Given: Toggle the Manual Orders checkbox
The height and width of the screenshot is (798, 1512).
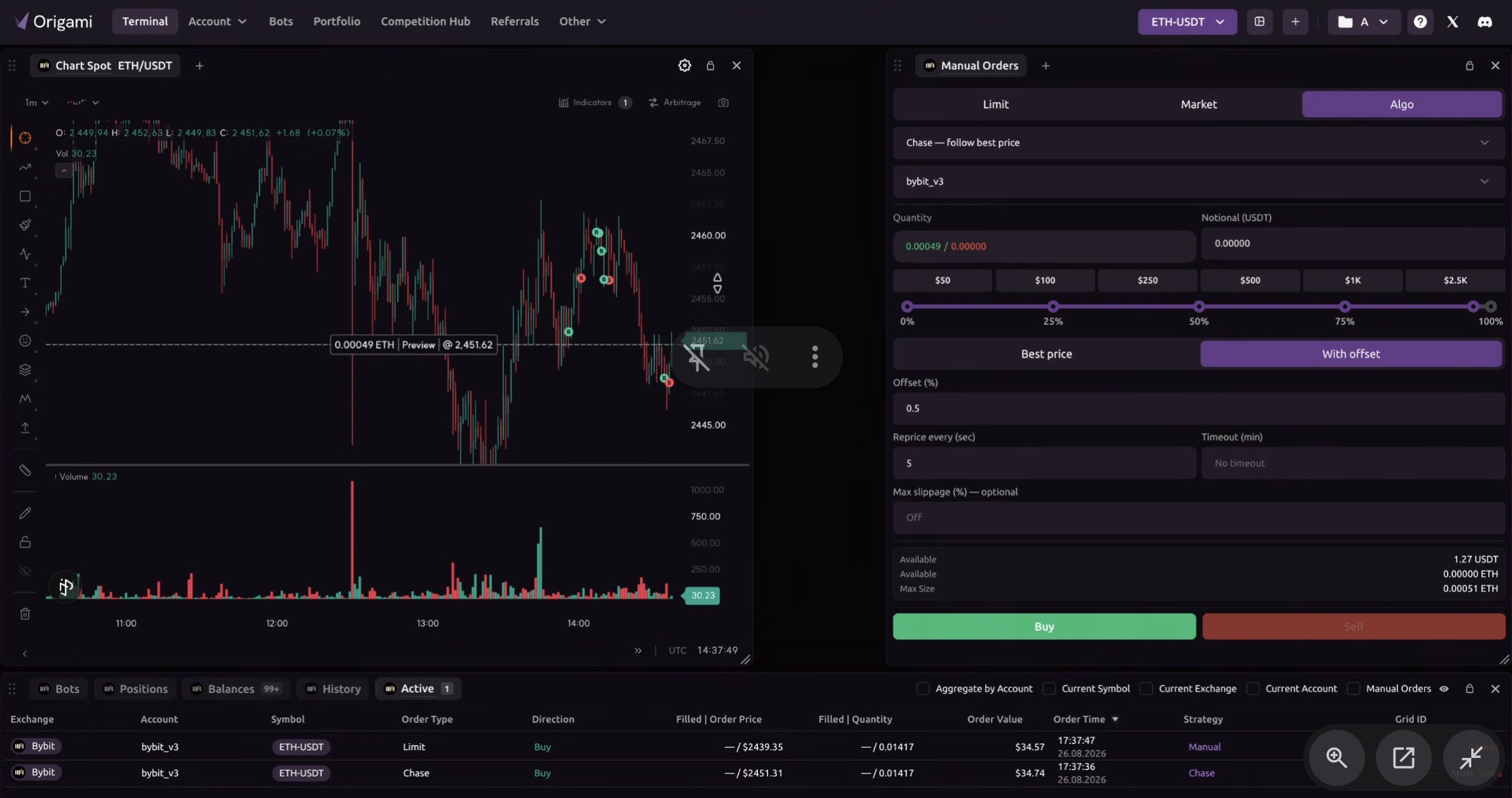Looking at the screenshot, I should pos(1354,689).
